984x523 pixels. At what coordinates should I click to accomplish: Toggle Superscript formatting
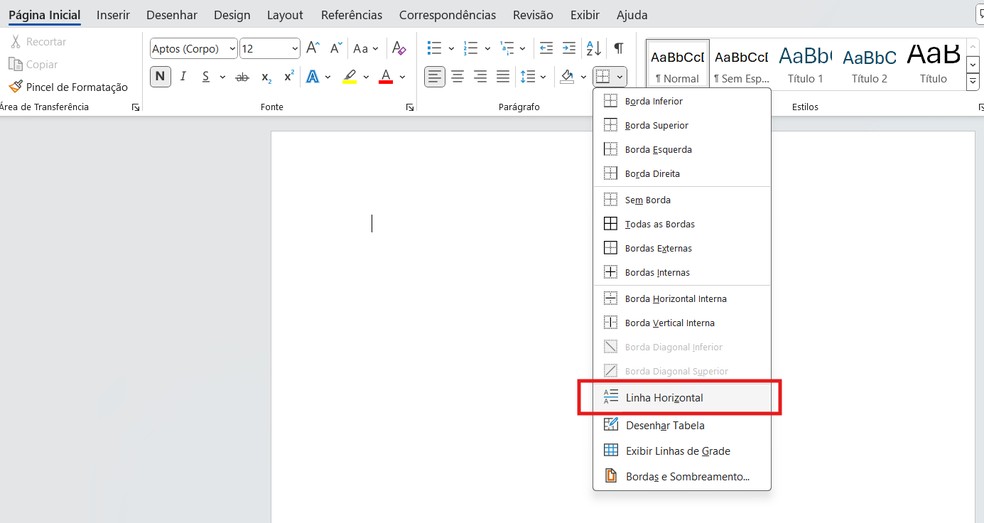289,77
